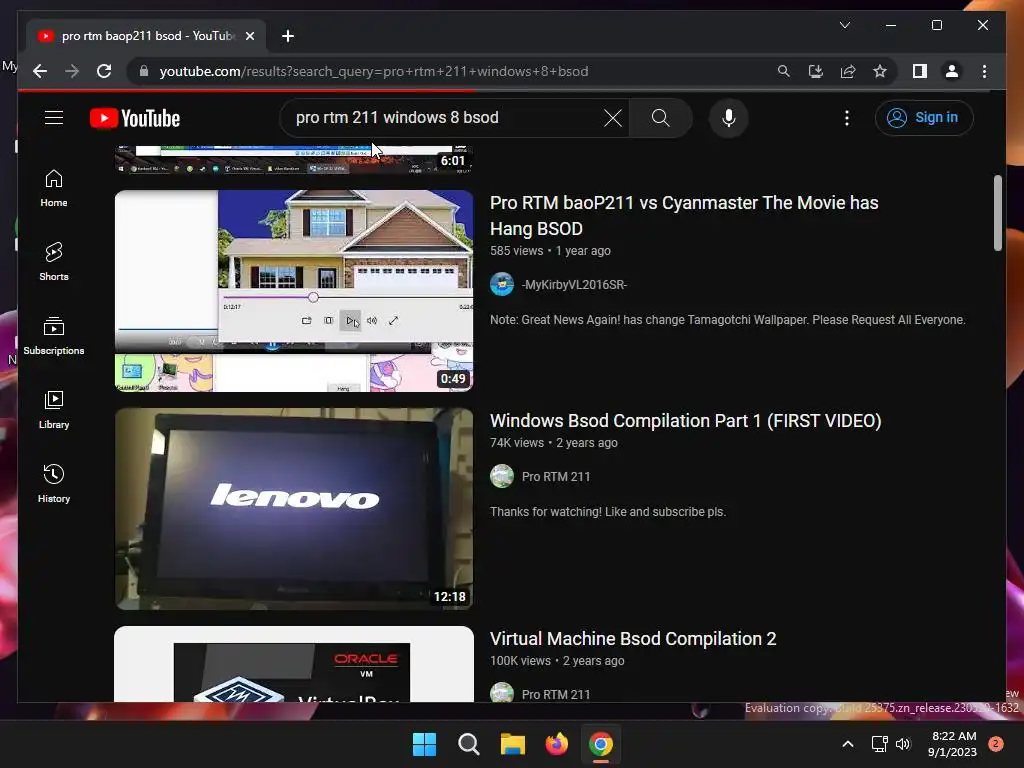Open Subscriptions in sidebar
Screen dimensions: 1024x768
click(54, 336)
